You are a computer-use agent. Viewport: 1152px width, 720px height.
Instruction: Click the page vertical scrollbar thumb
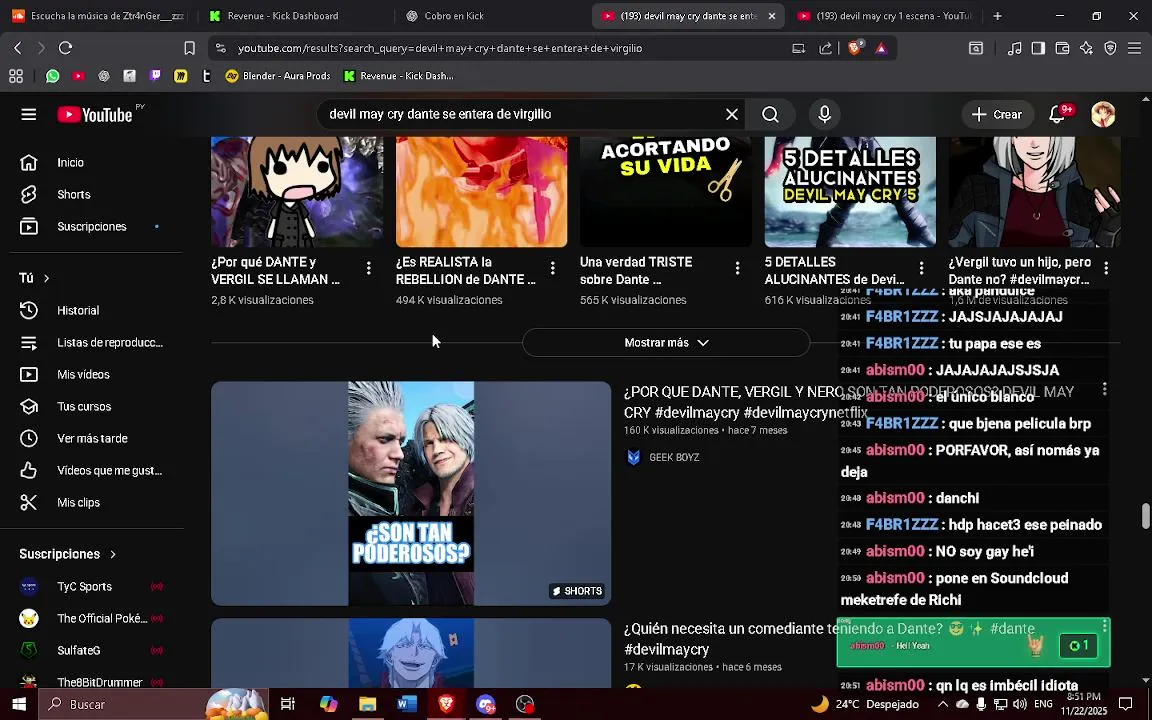coord(1145,516)
